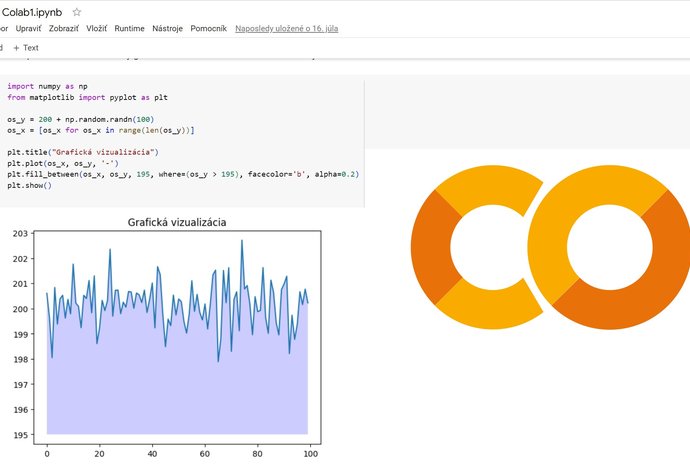Add a new Text cell
The width and height of the screenshot is (690, 469).
click(x=25, y=48)
